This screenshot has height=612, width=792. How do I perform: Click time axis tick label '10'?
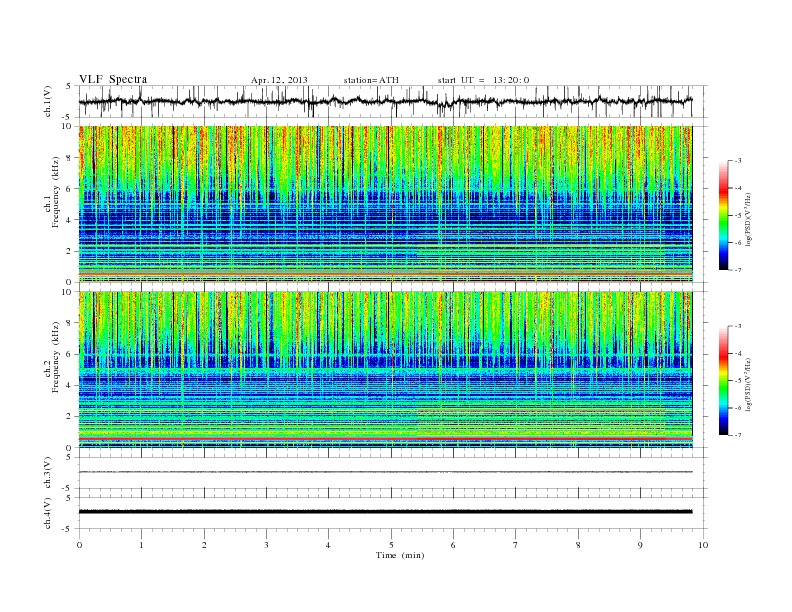(703, 545)
